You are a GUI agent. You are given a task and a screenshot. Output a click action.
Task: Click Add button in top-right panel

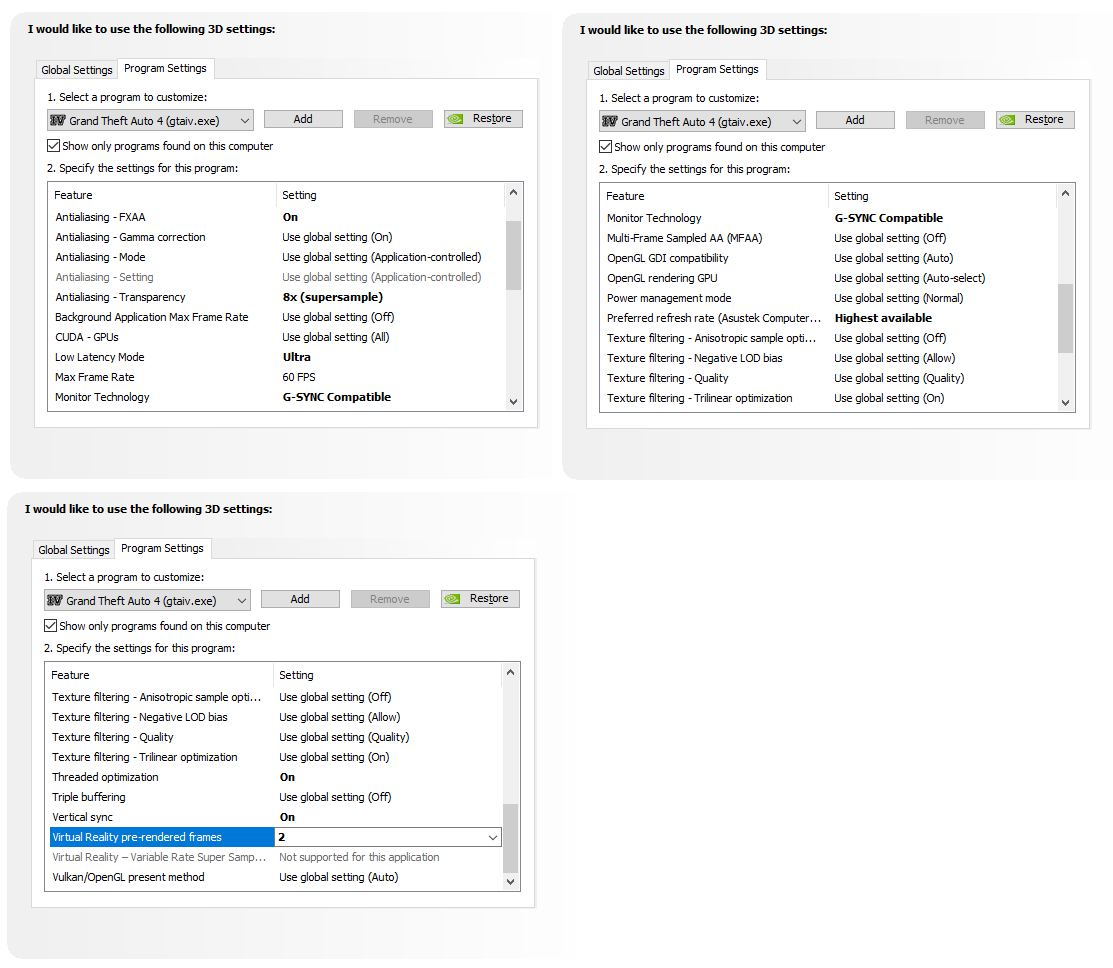tap(855, 120)
